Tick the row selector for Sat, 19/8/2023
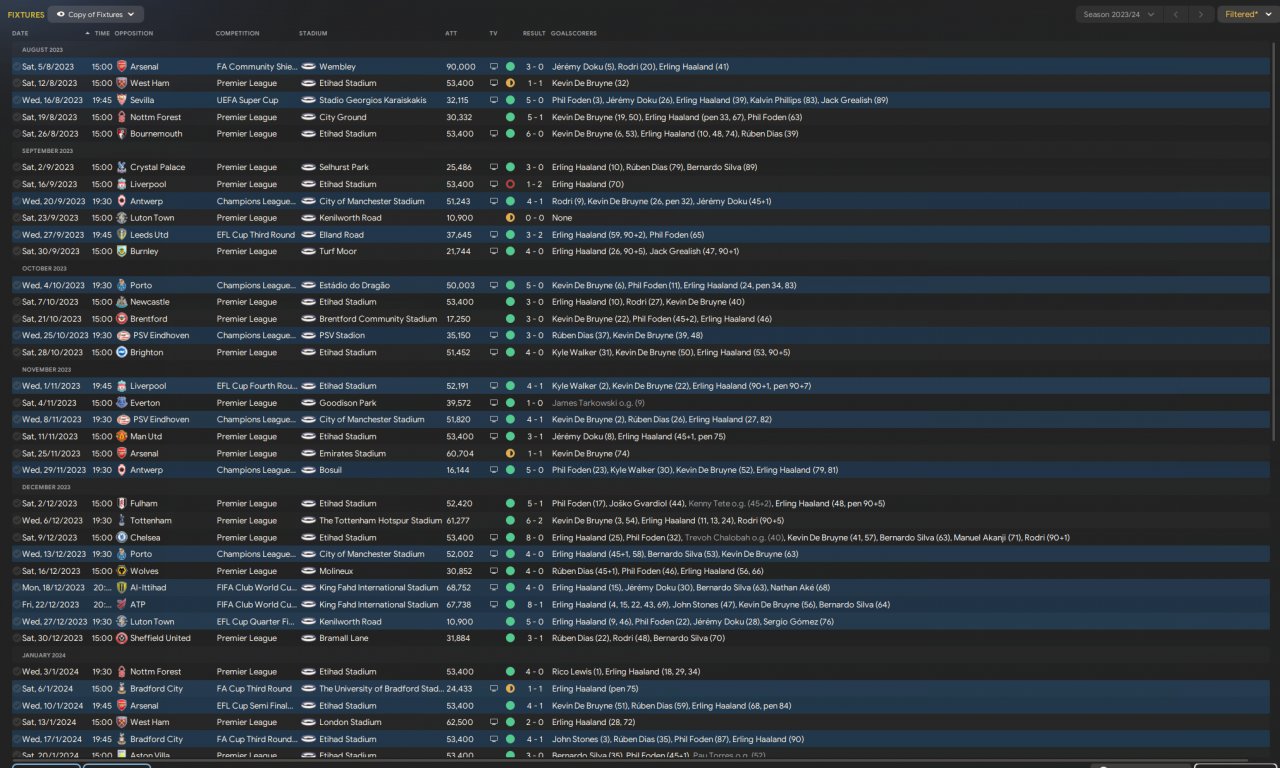1280x768 pixels. (x=16, y=117)
